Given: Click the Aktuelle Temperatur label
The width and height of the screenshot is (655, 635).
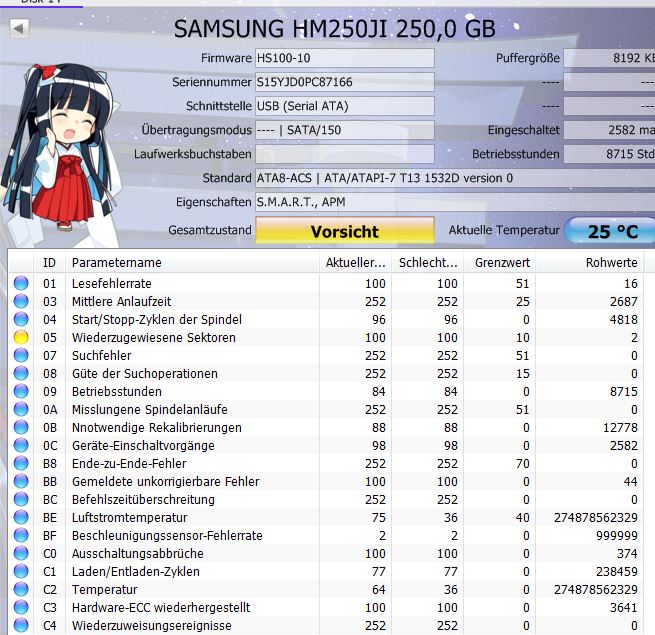Looking at the screenshot, I should 504,230.
